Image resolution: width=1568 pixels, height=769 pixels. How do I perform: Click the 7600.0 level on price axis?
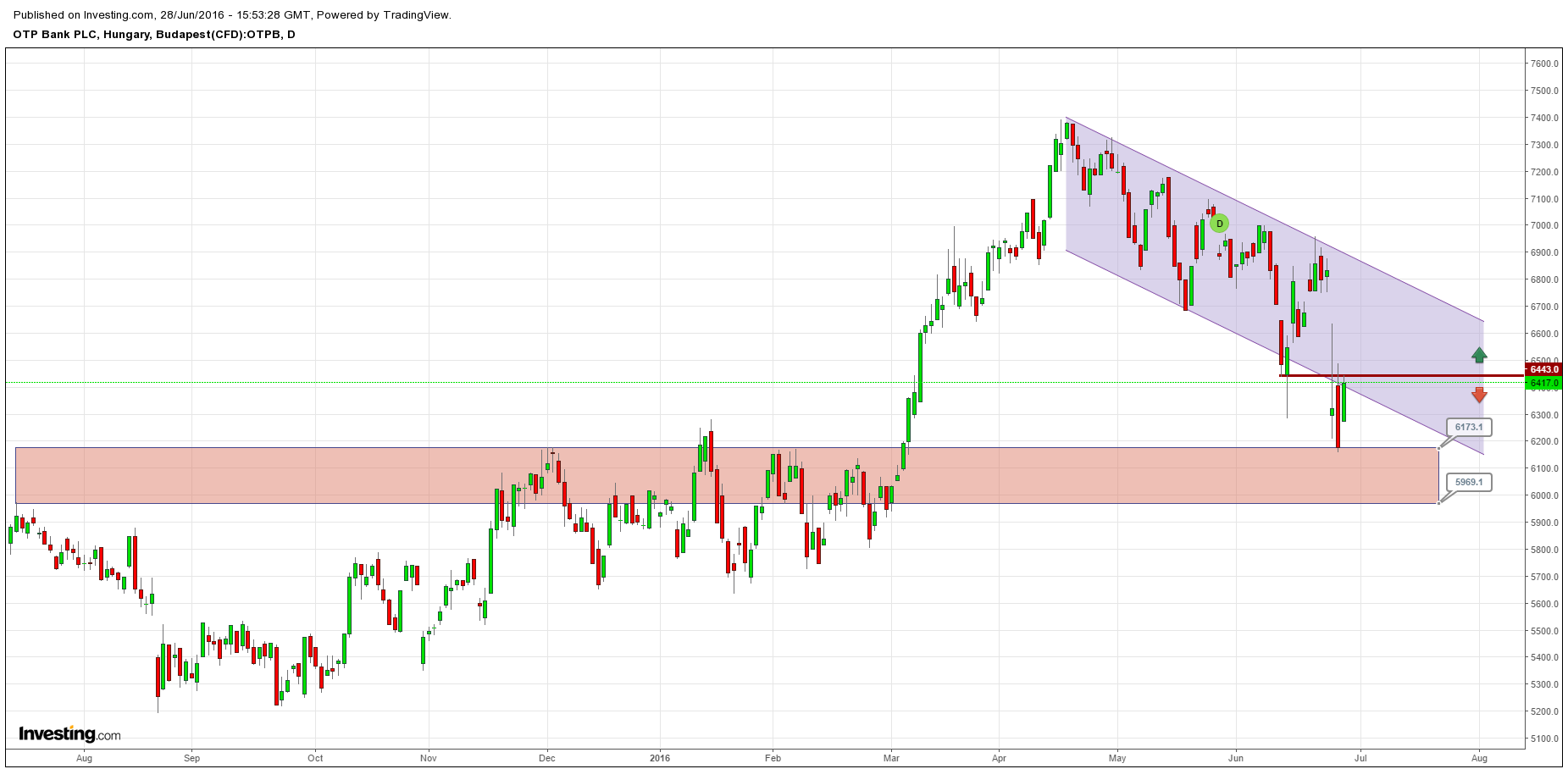[x=1545, y=64]
